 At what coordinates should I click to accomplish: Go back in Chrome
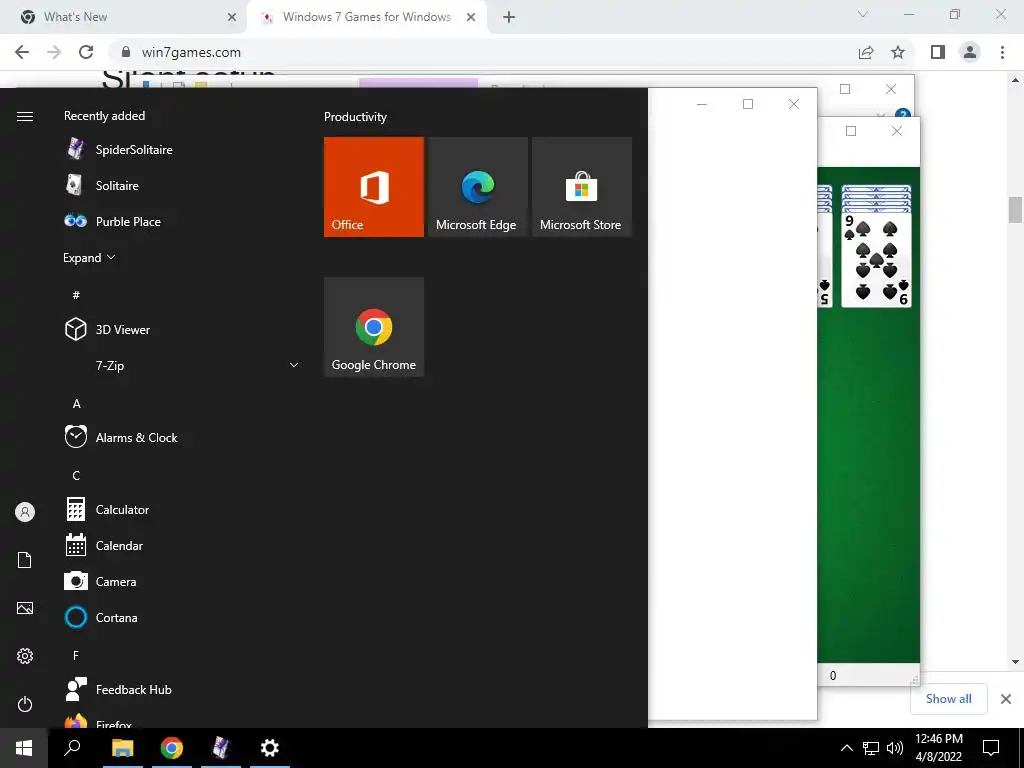(x=22, y=52)
